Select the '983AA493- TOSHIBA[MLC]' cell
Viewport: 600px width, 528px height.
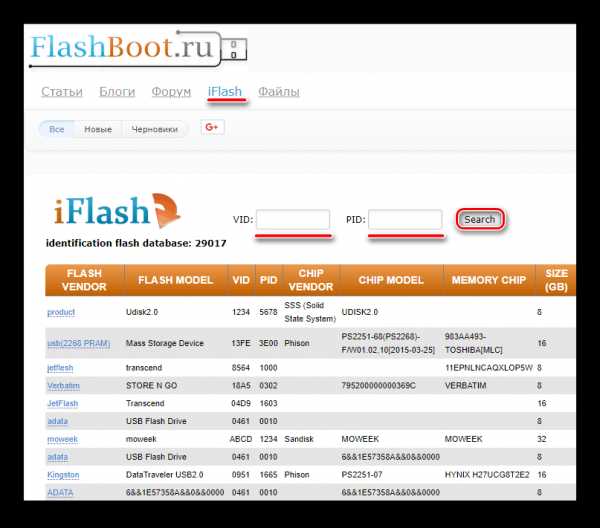tap(474, 343)
